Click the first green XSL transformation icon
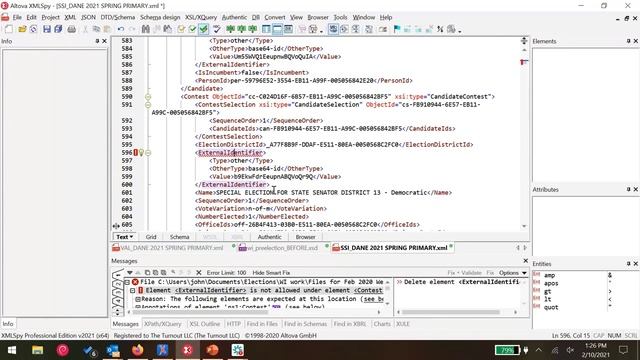The width and height of the screenshot is (640, 360). (231, 29)
